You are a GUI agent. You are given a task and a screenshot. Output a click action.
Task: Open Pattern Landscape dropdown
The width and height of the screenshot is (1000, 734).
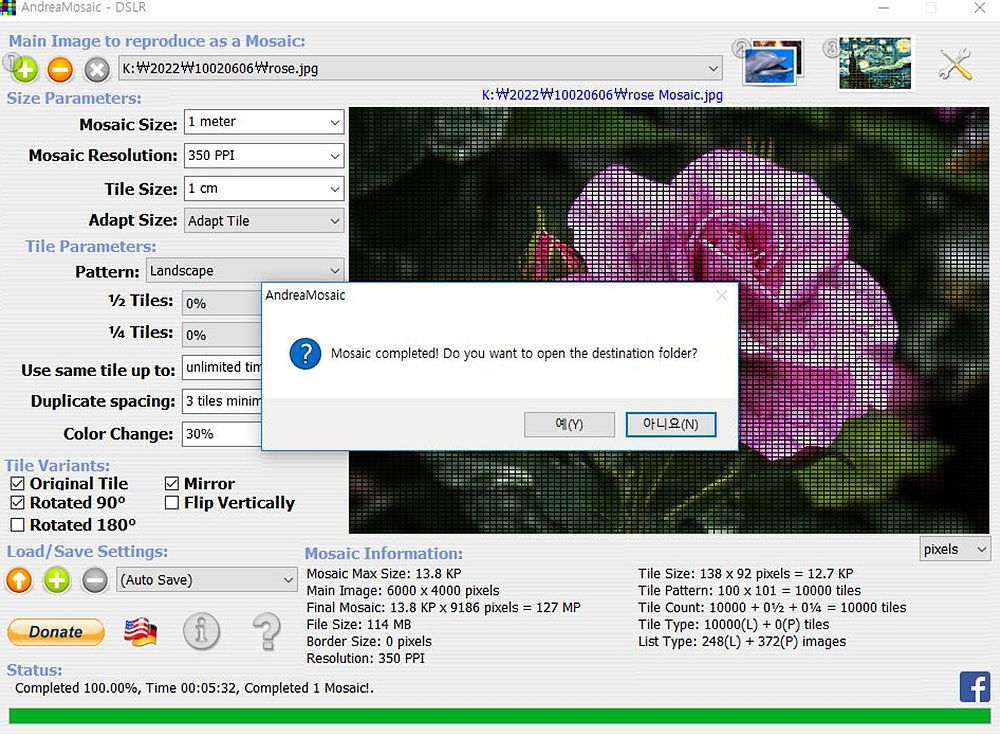tap(245, 271)
